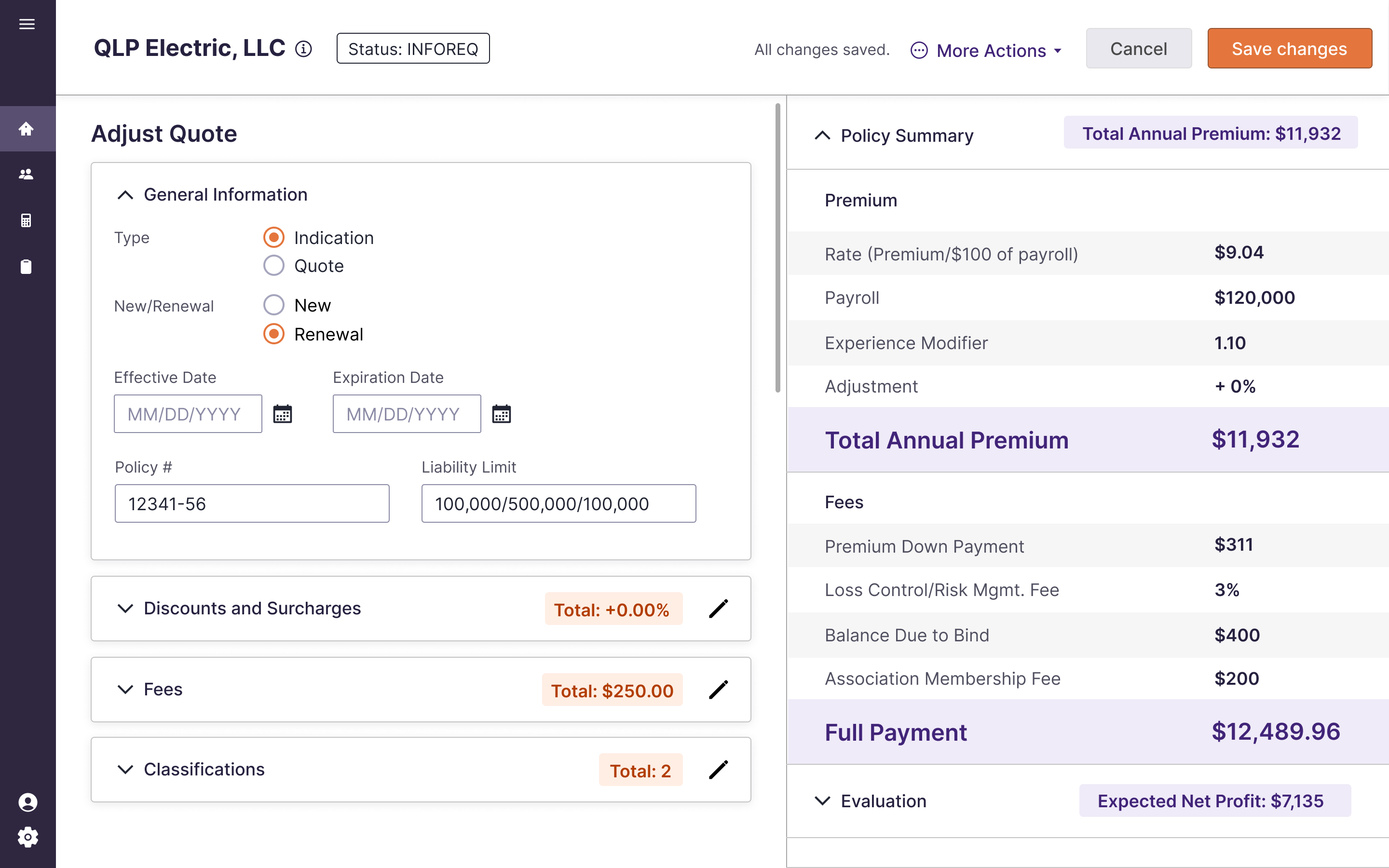The image size is (1389, 868).
Task: Open the clipboard sidebar icon
Action: pos(27,266)
